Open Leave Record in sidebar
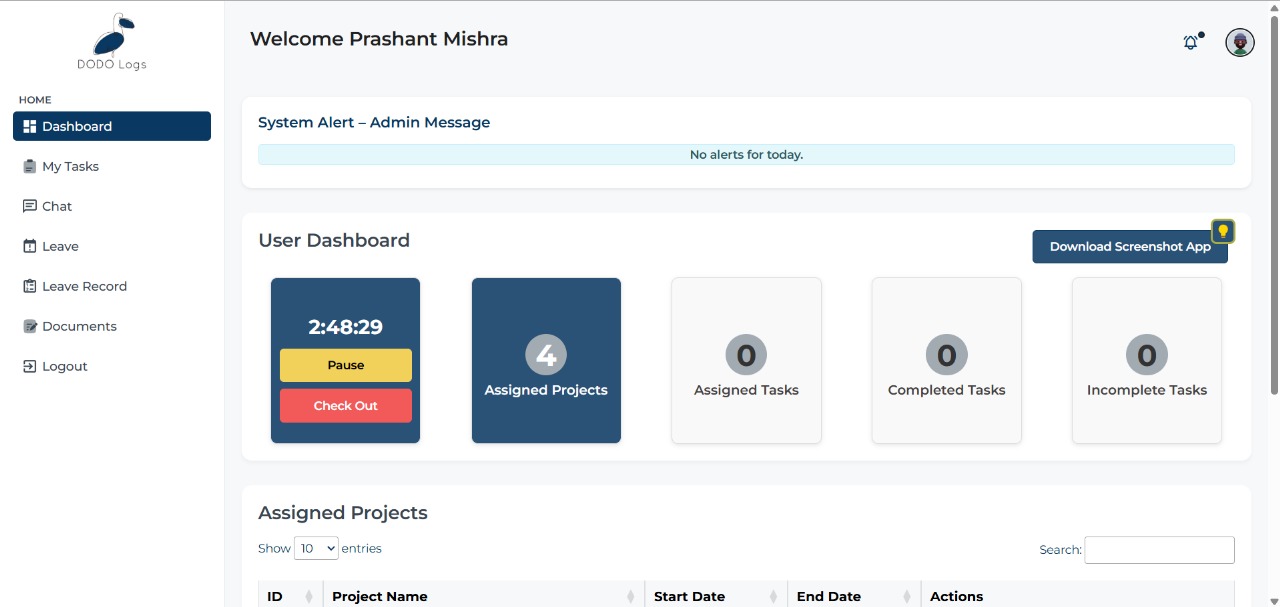 tap(84, 287)
